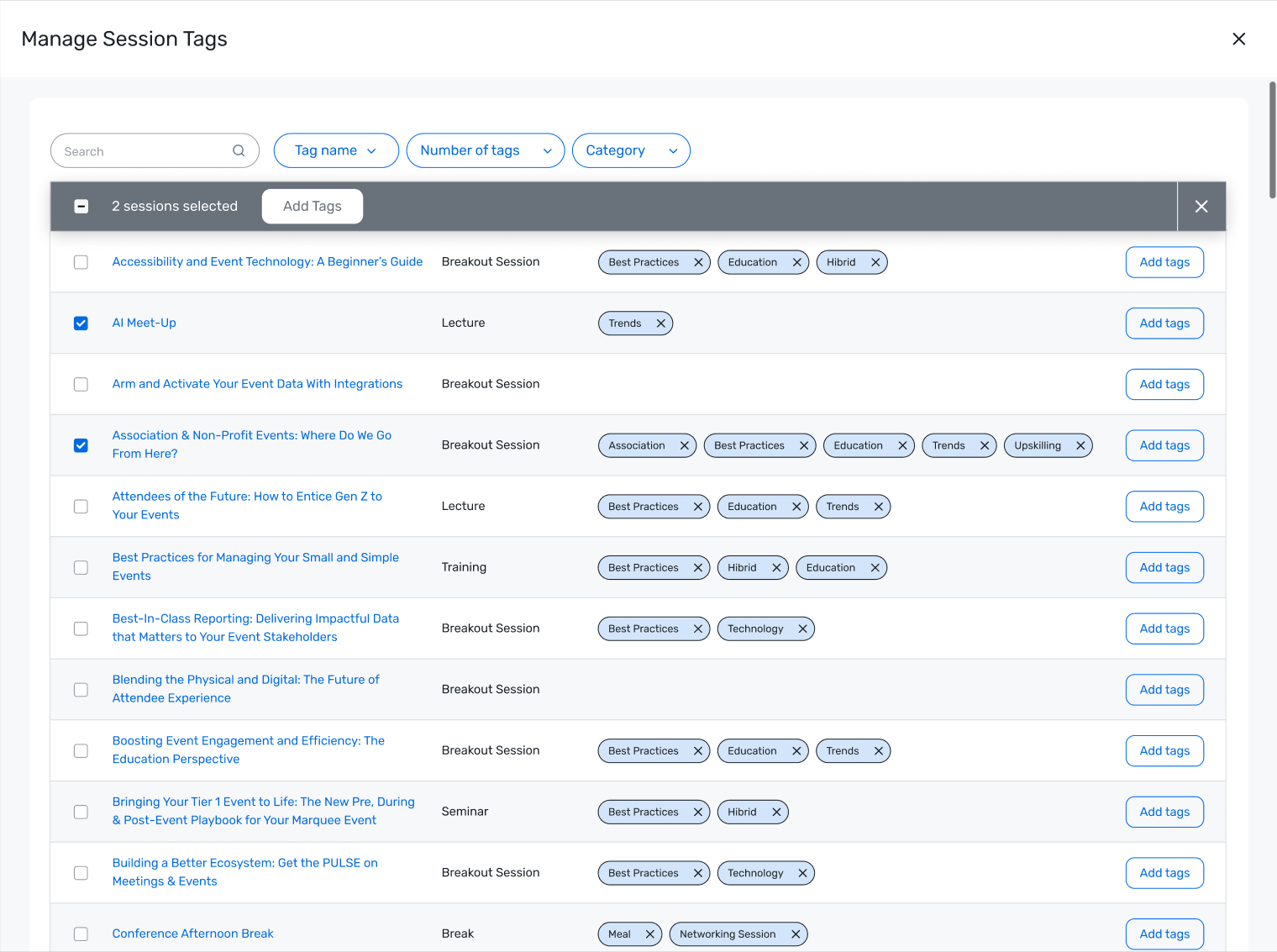Screen dimensions: 1277x952
Task: Click into the Search field
Action: click(155, 150)
